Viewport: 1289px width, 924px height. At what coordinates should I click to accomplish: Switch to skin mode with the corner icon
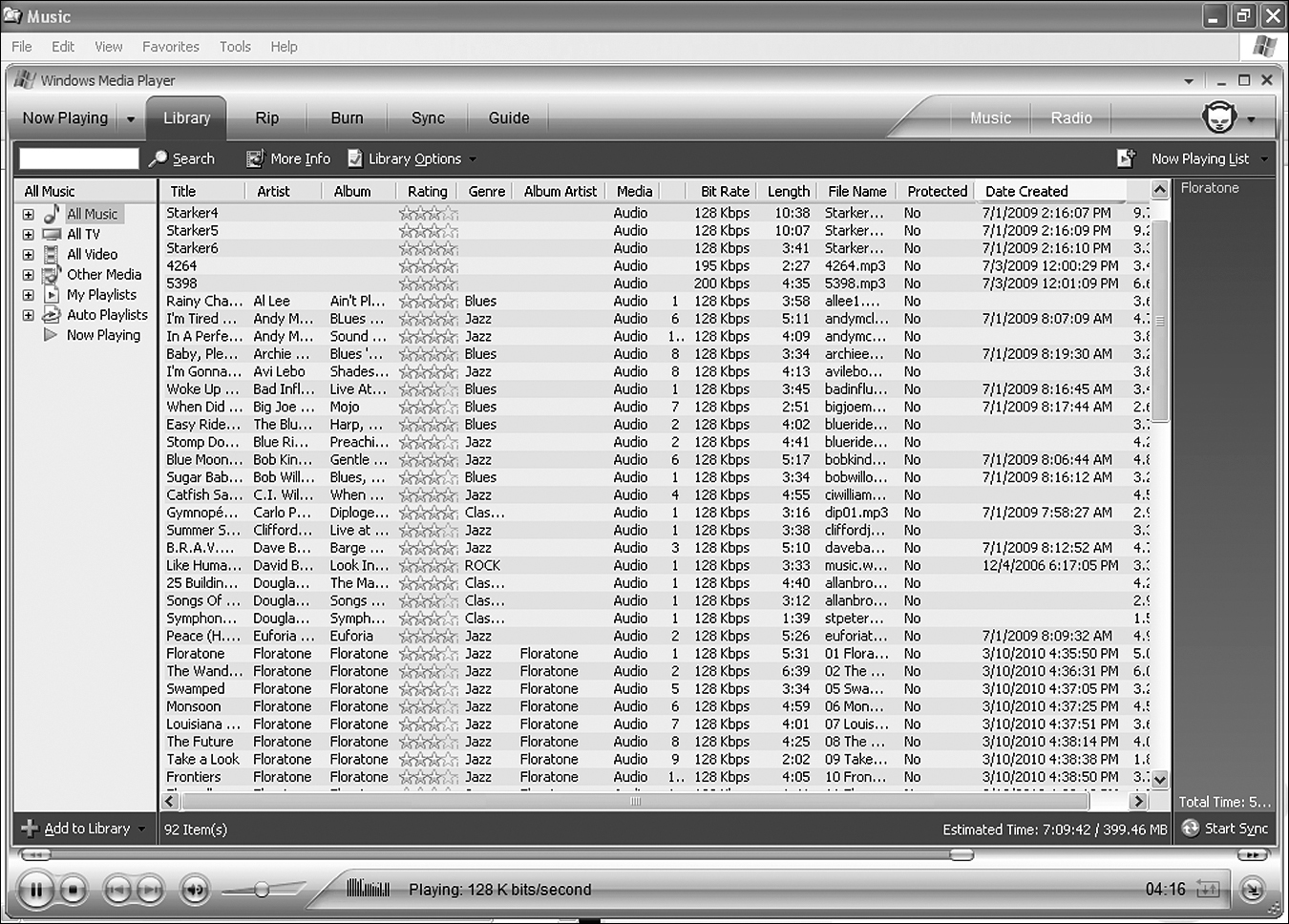(1252, 891)
